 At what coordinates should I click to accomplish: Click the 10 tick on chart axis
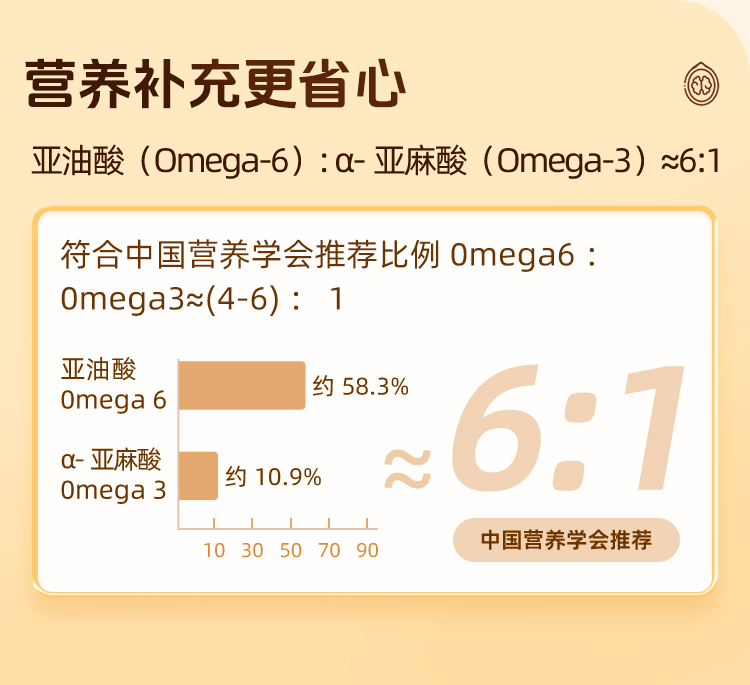[x=214, y=550]
